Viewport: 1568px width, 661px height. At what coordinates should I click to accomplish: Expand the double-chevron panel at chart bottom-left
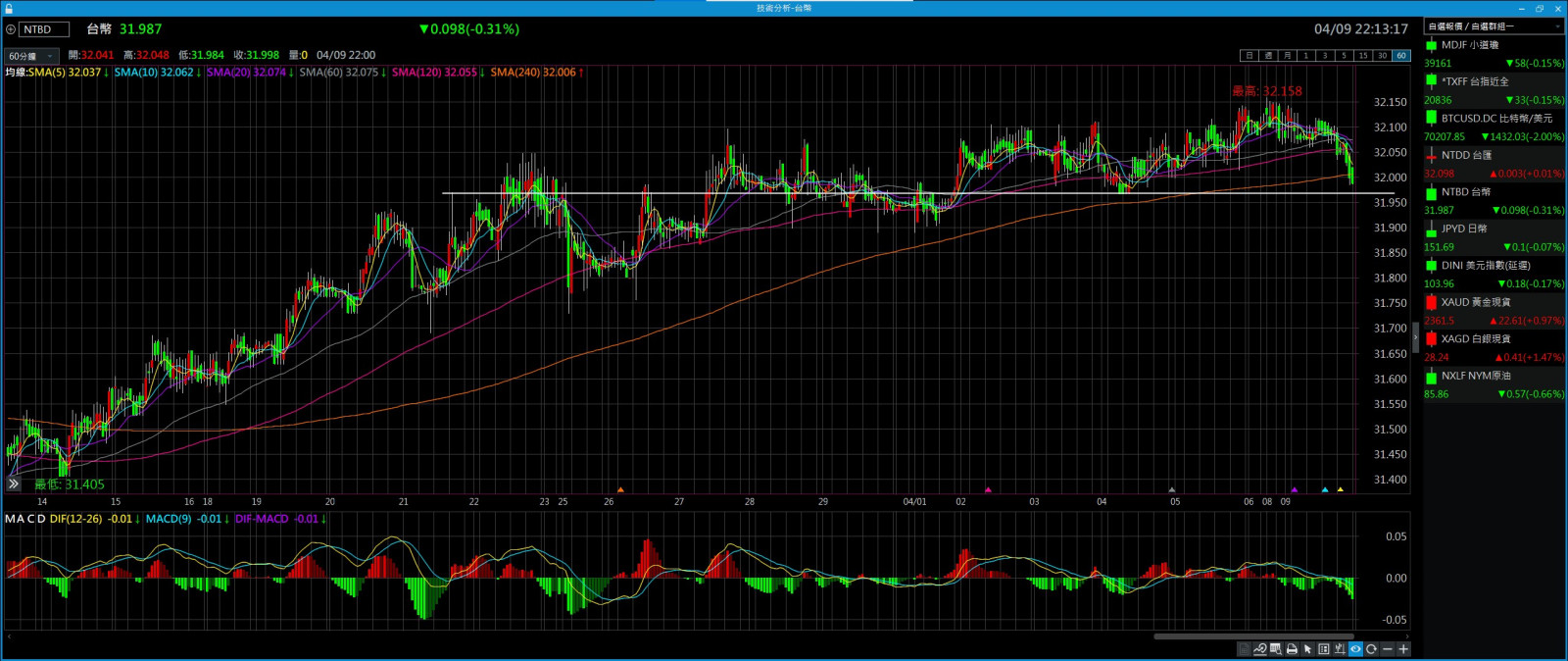[x=14, y=483]
